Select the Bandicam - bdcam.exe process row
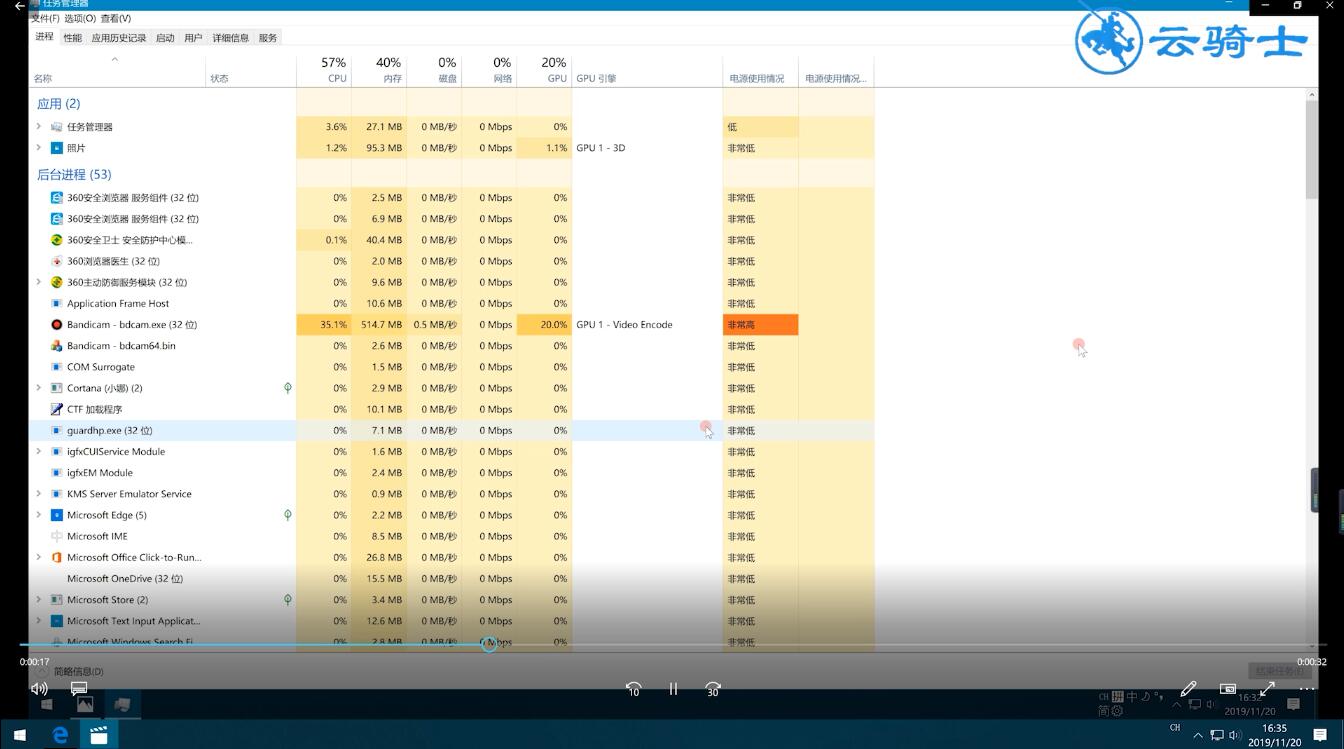 (x=451, y=324)
